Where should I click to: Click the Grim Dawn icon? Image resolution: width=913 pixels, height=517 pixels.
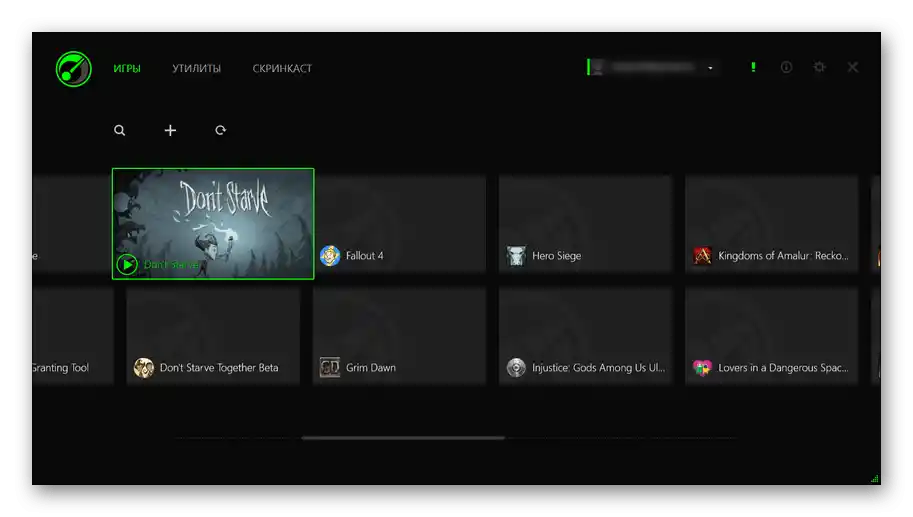(x=330, y=368)
